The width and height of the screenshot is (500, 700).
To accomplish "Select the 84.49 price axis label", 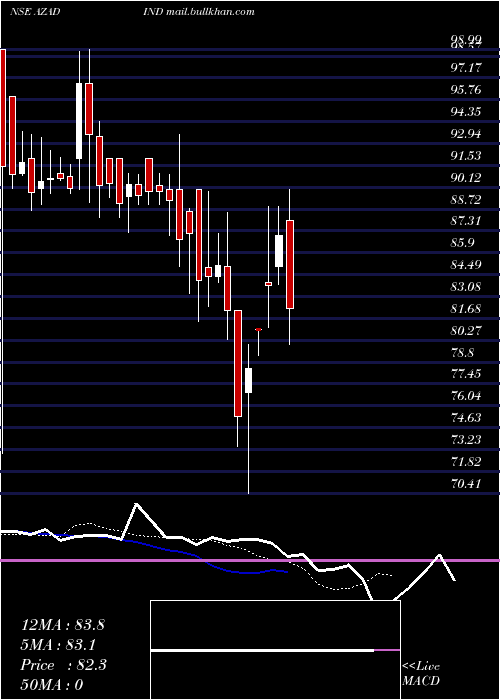I will pos(466,265).
